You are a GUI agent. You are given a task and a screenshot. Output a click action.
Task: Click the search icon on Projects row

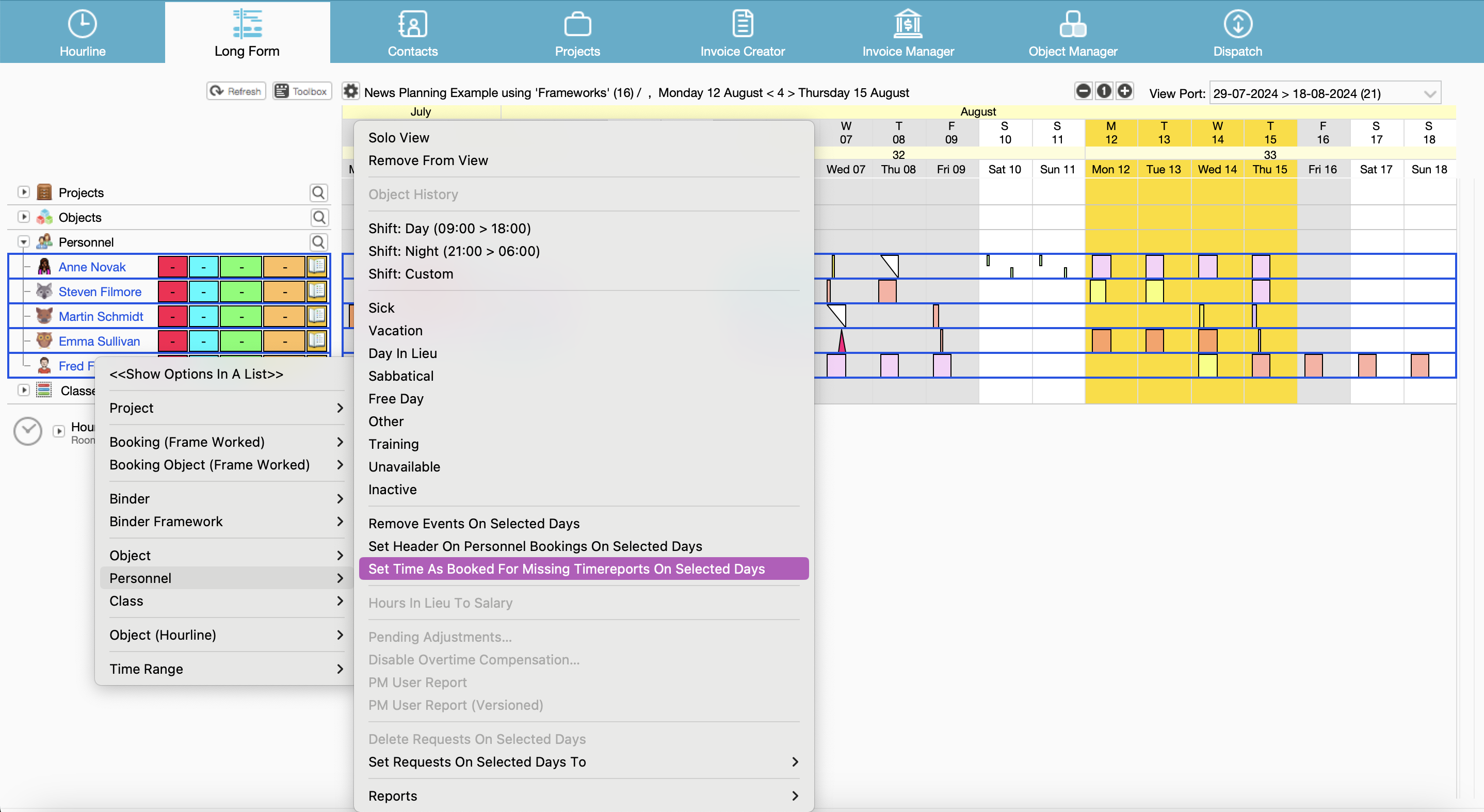318,192
